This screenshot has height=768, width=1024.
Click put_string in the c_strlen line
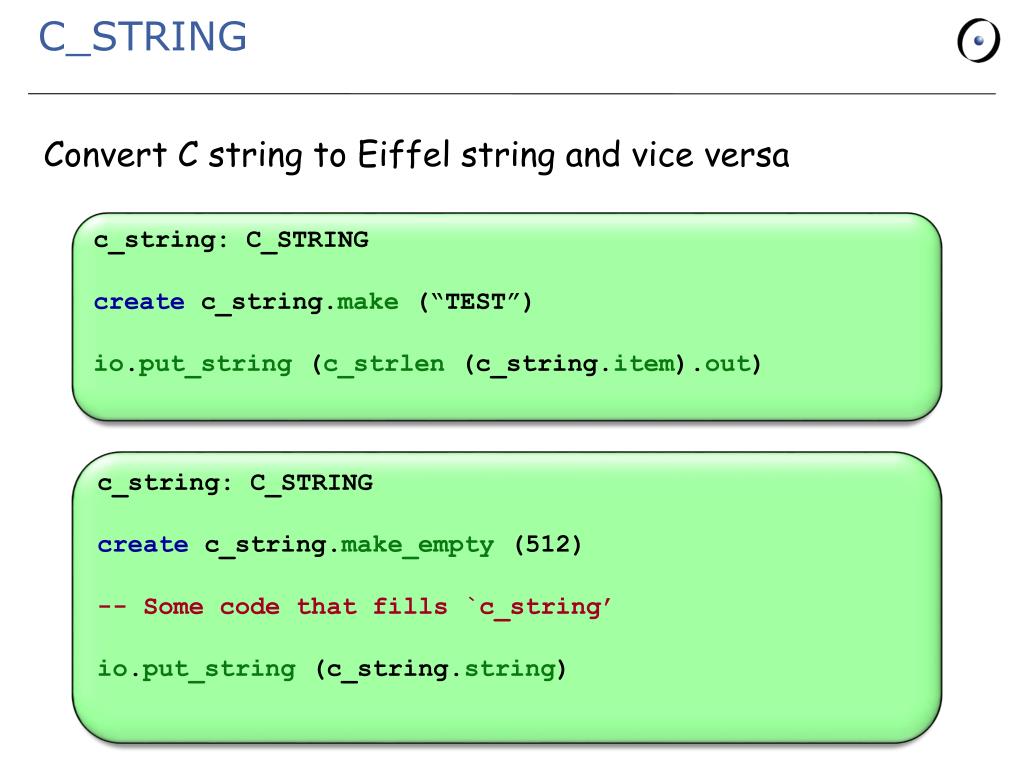click(215, 363)
